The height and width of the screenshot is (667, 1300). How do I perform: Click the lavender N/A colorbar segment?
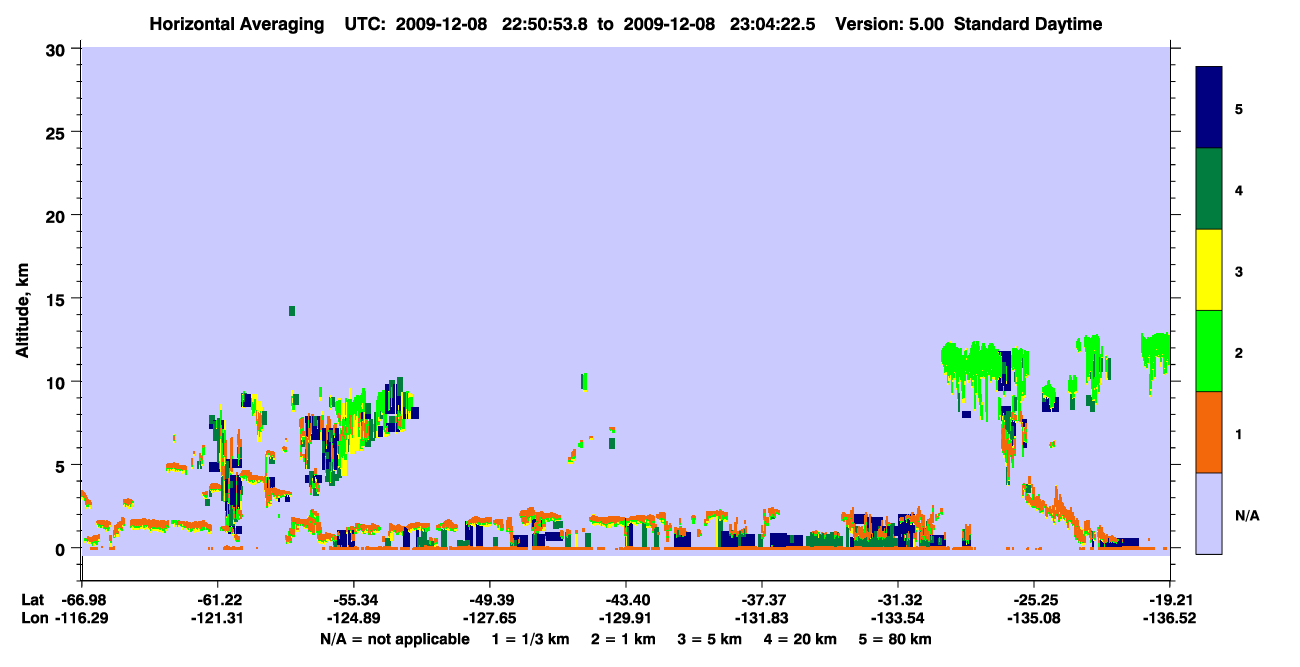coord(1209,513)
